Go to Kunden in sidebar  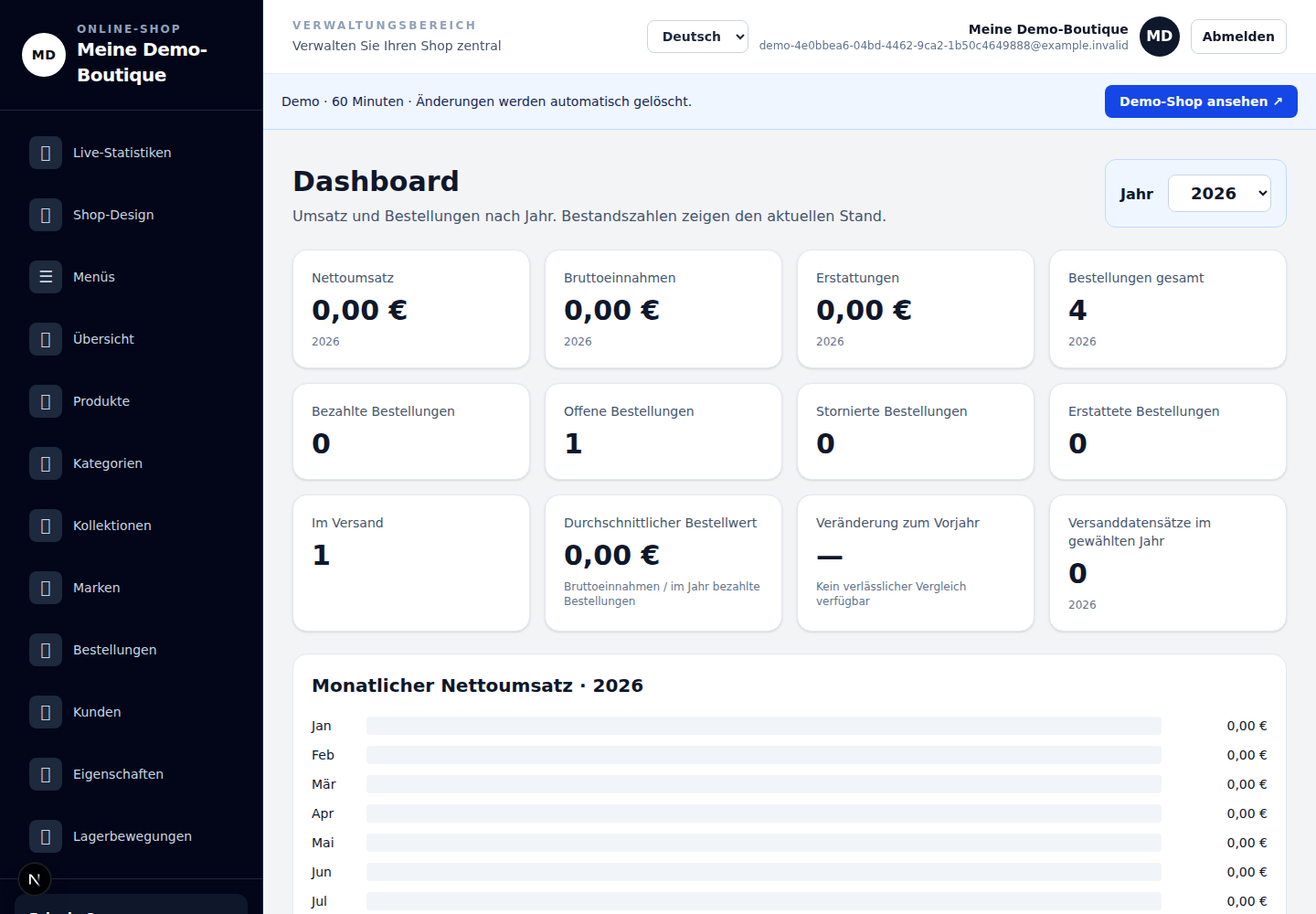(x=132, y=712)
